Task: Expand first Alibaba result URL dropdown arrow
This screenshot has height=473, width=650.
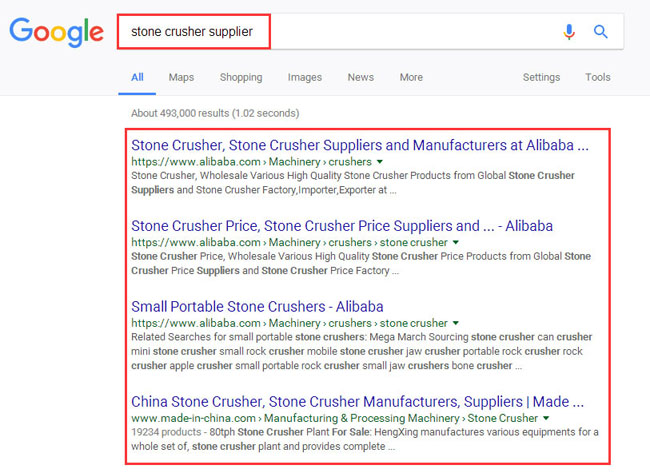Action: tap(381, 161)
